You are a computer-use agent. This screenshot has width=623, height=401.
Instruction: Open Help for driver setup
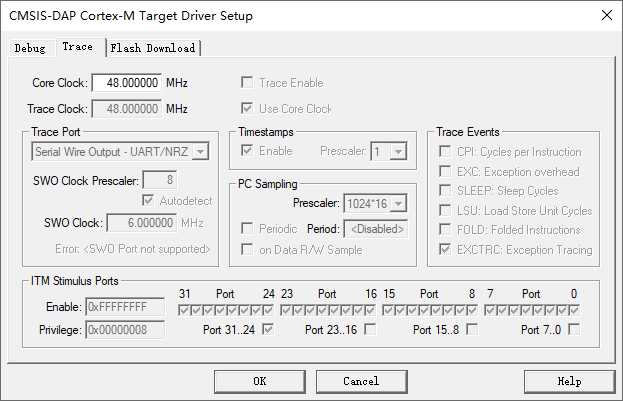(x=569, y=382)
